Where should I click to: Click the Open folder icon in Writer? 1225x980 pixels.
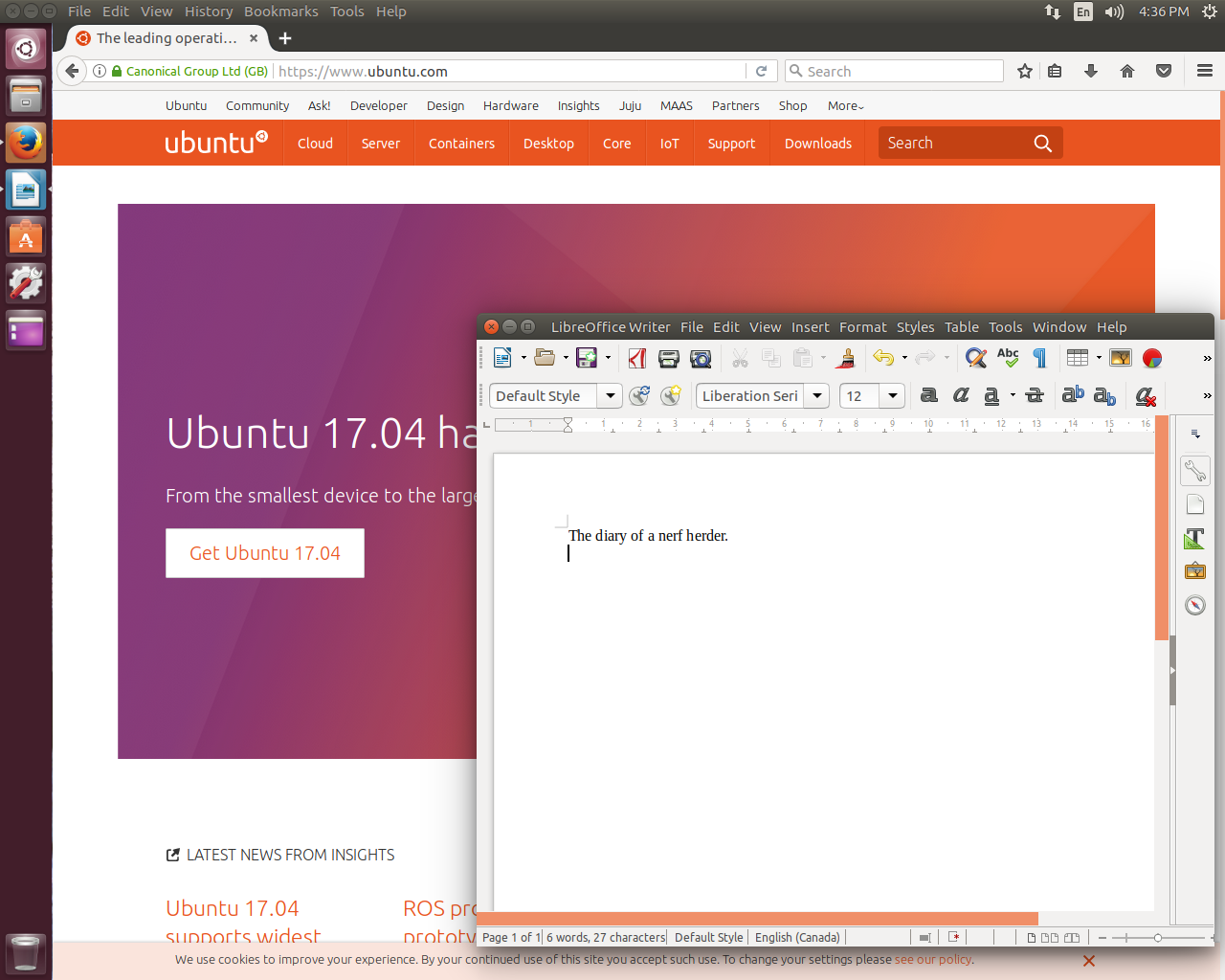(x=545, y=358)
